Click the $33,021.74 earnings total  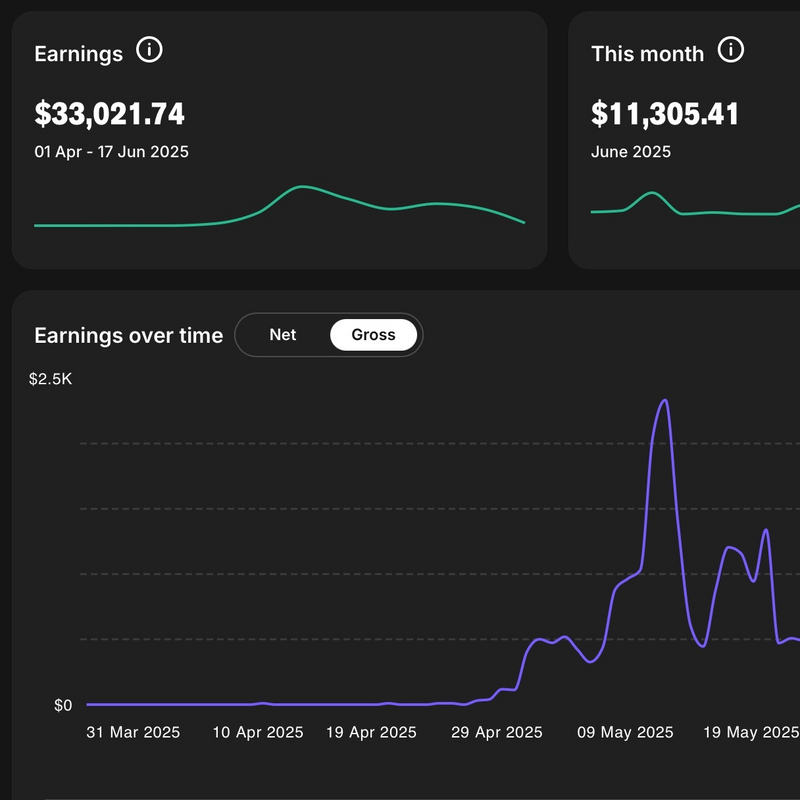(x=109, y=114)
